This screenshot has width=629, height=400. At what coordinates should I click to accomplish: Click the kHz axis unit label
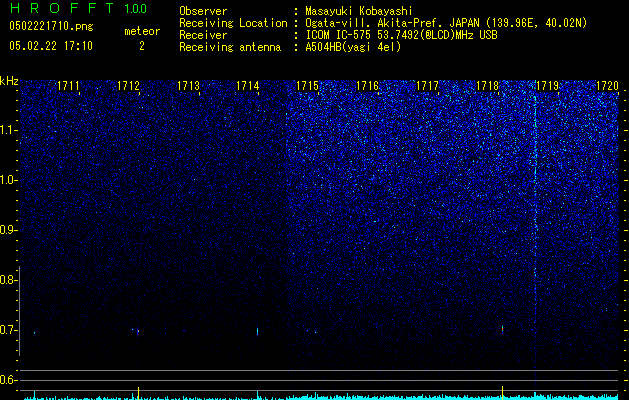pos(9,81)
